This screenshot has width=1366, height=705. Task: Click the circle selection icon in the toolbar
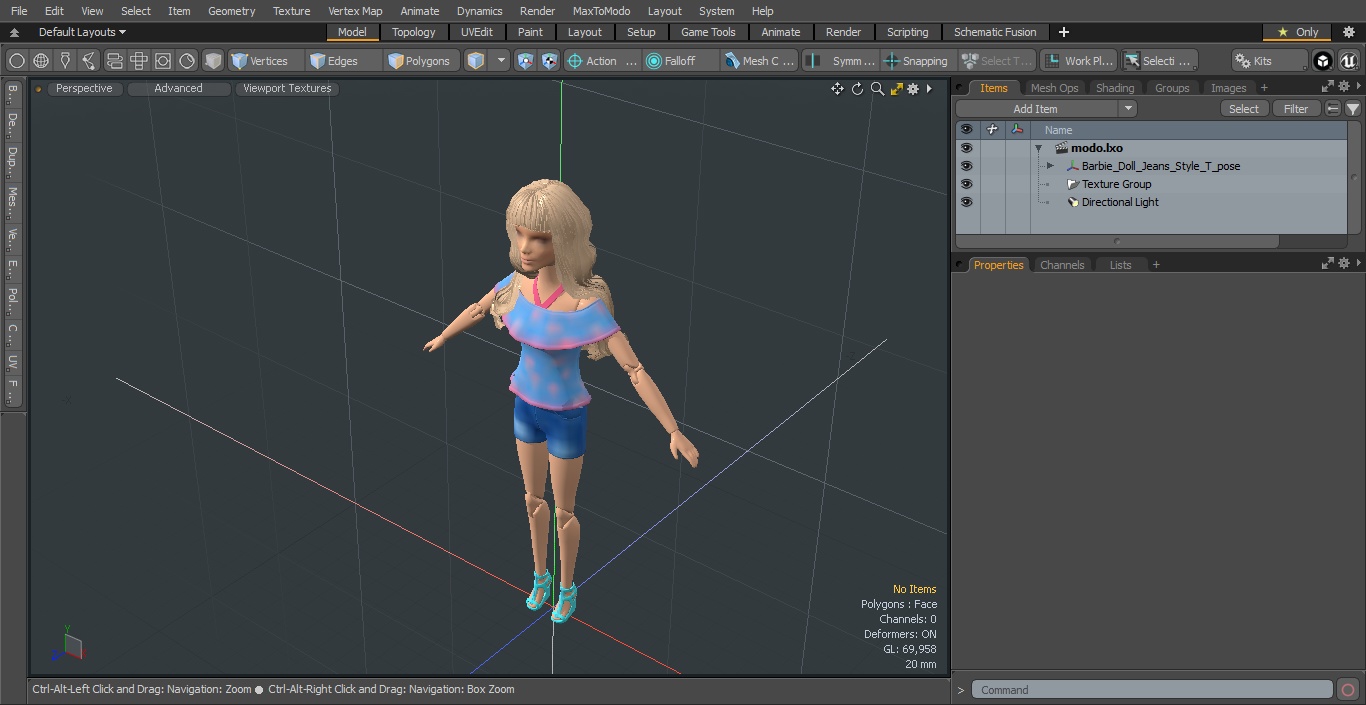[x=17, y=61]
